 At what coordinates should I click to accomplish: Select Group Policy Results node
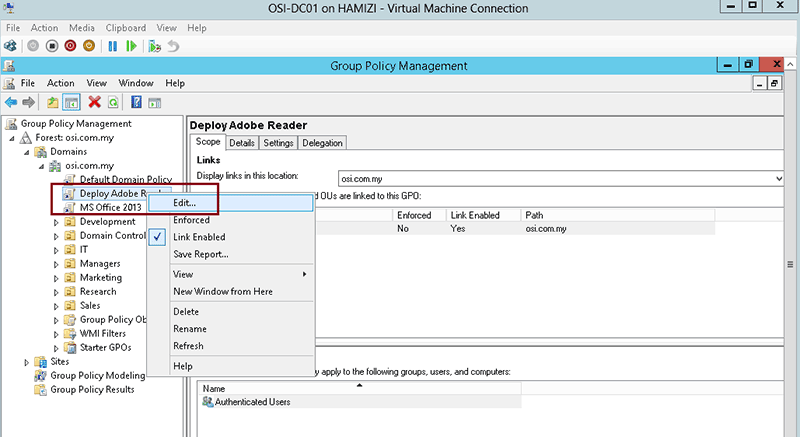click(92, 390)
